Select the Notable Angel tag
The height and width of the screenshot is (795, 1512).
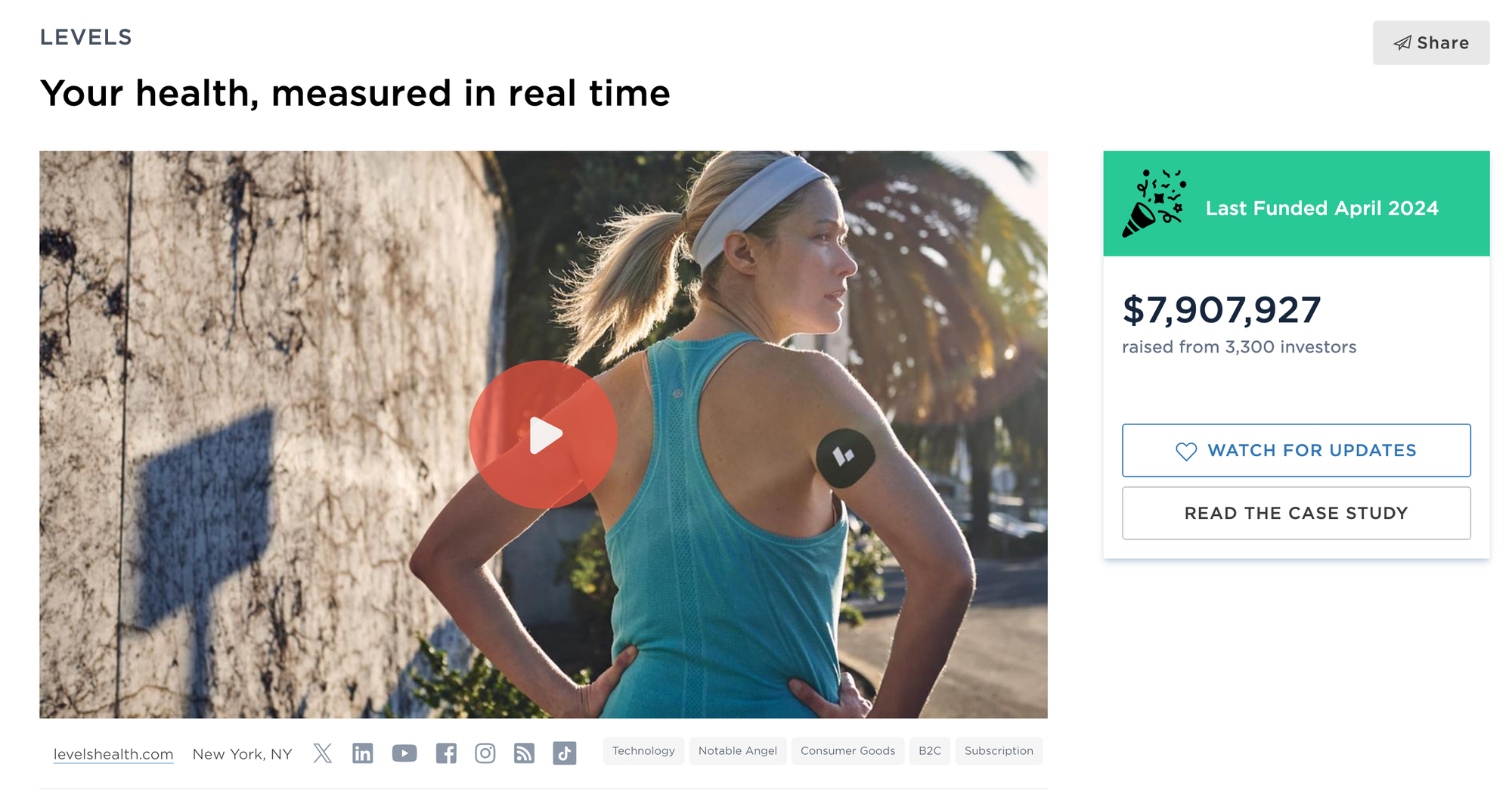click(x=738, y=751)
